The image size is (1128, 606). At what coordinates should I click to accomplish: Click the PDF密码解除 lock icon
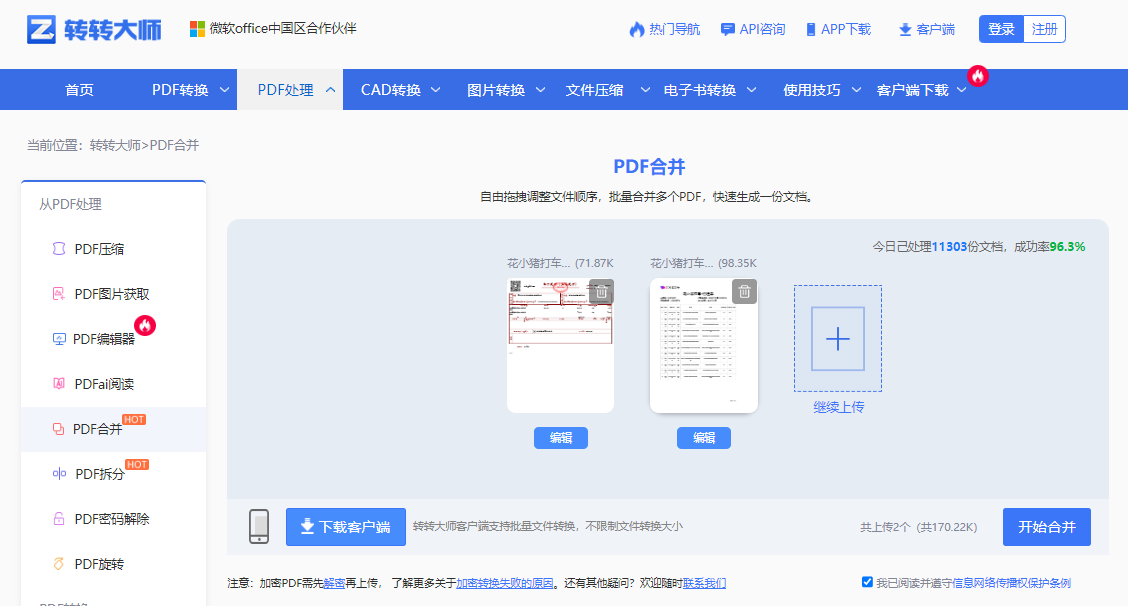click(59, 519)
